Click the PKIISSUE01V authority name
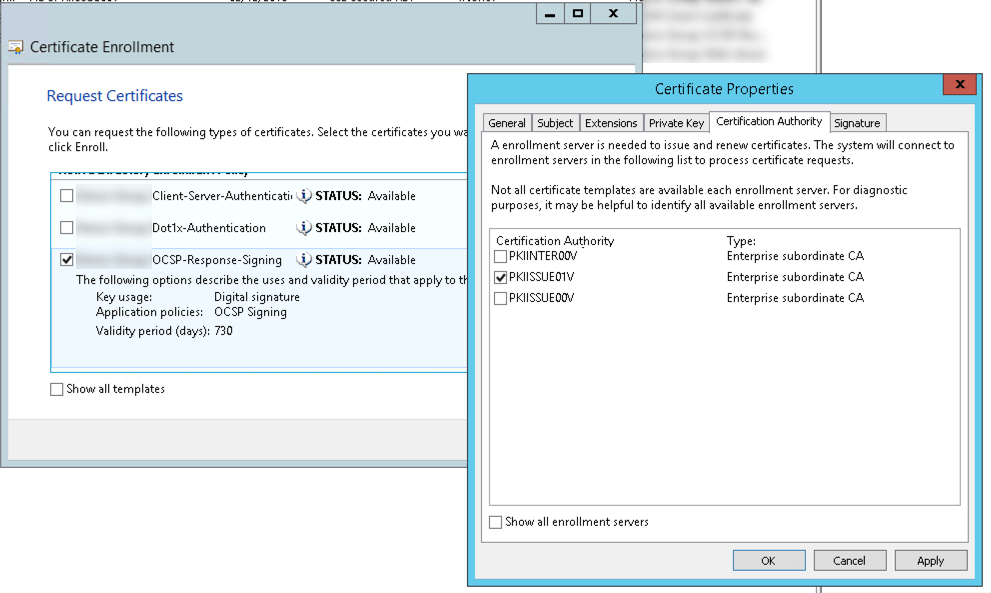Image resolution: width=991 pixels, height=593 pixels. [x=542, y=277]
